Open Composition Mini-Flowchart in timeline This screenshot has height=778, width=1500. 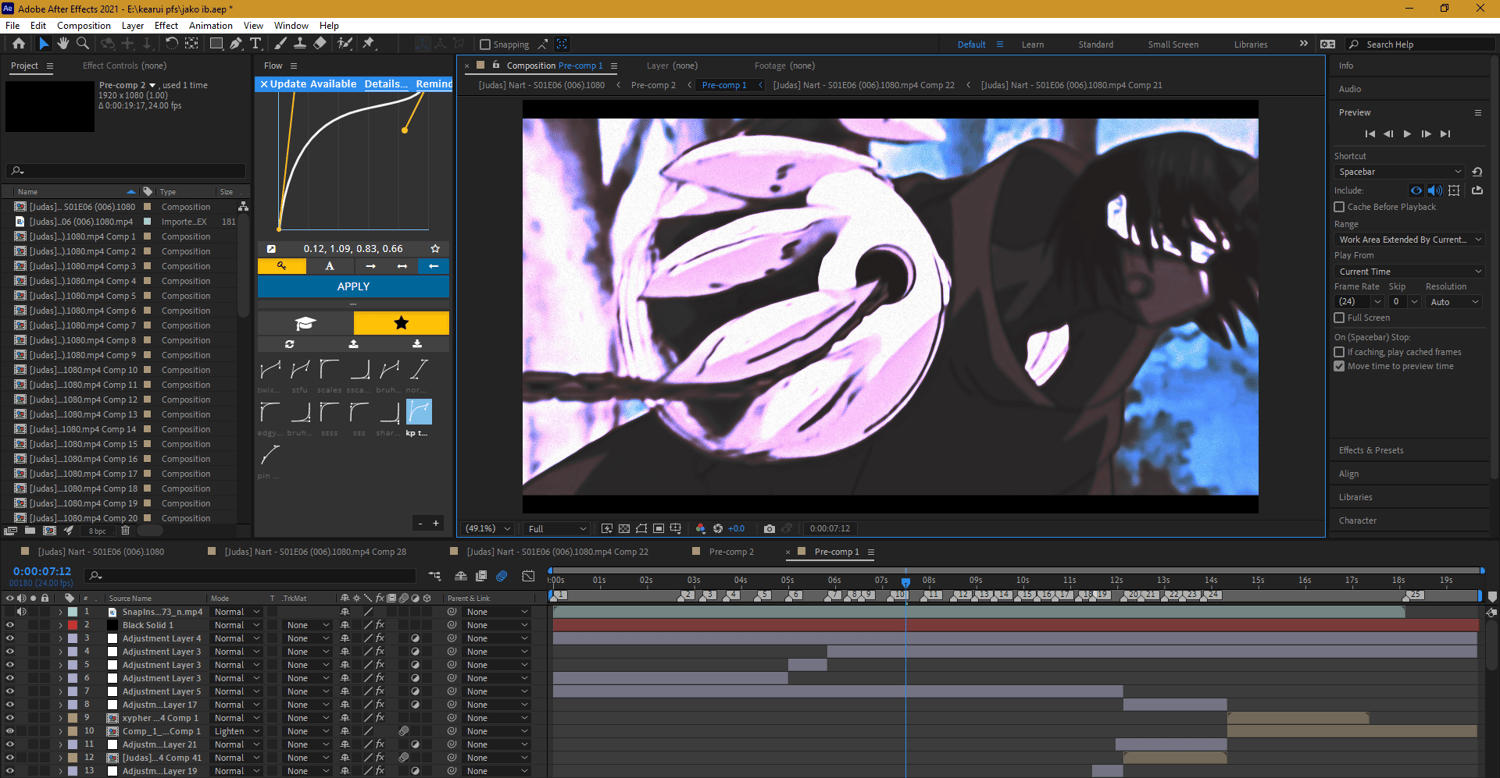coord(435,576)
